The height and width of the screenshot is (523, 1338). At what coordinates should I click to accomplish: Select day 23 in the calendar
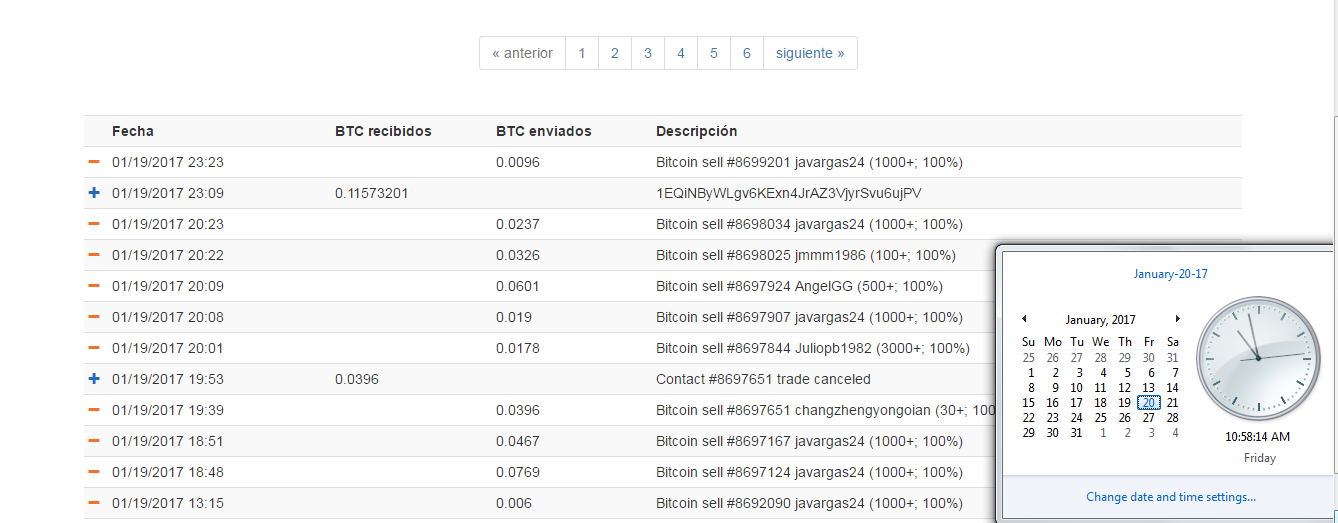coord(1053,418)
